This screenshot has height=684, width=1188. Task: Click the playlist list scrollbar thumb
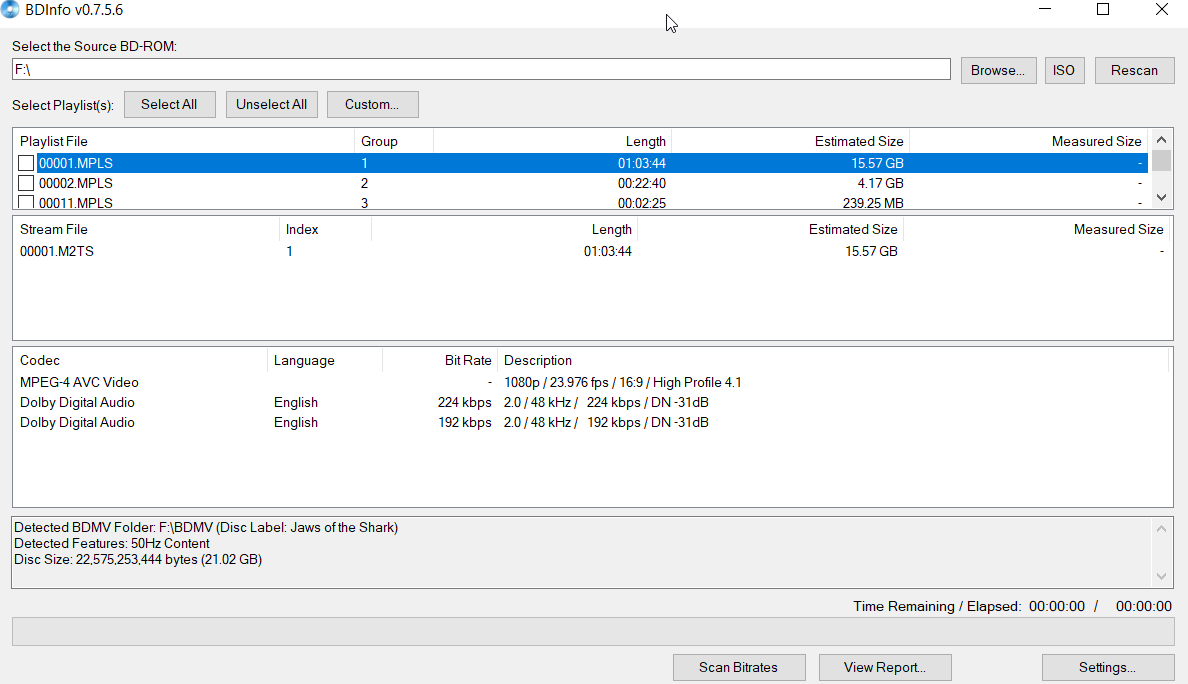pos(1161,161)
